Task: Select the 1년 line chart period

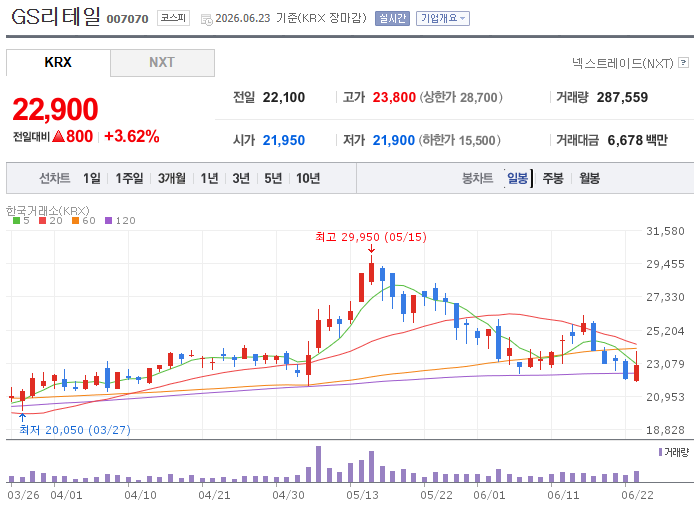Action: [209, 178]
